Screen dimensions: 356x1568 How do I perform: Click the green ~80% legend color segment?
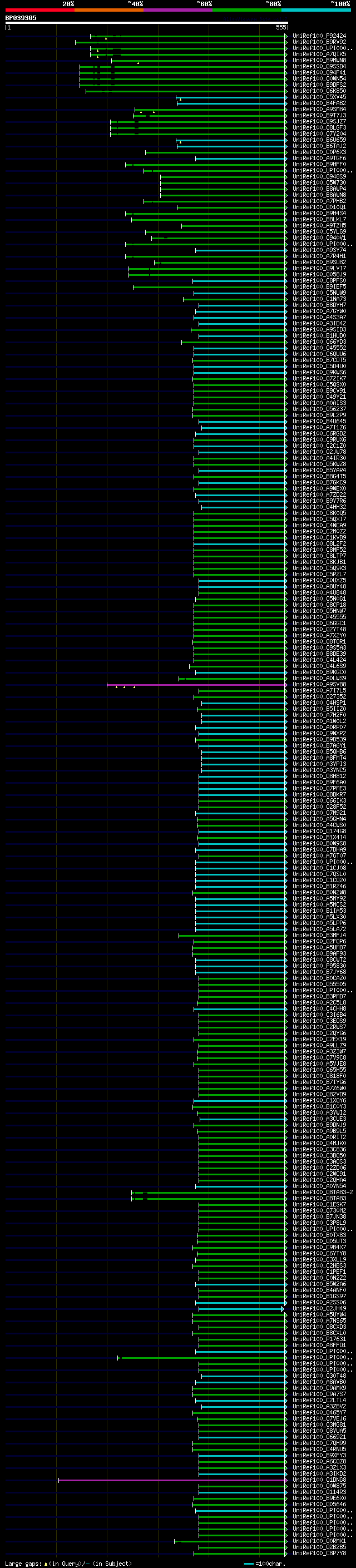point(247,10)
